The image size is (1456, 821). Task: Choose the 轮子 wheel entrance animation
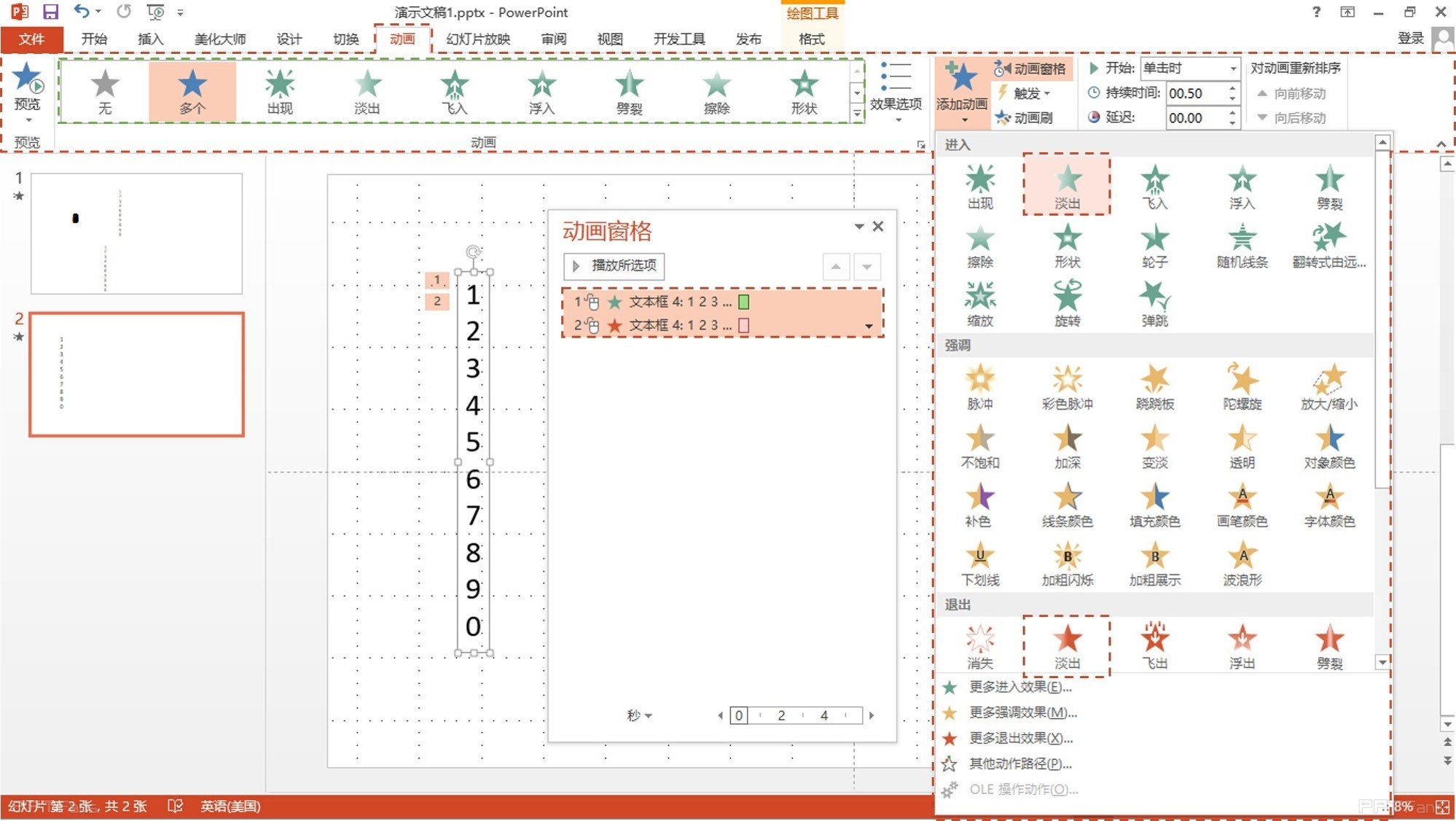pyautogui.click(x=1154, y=245)
